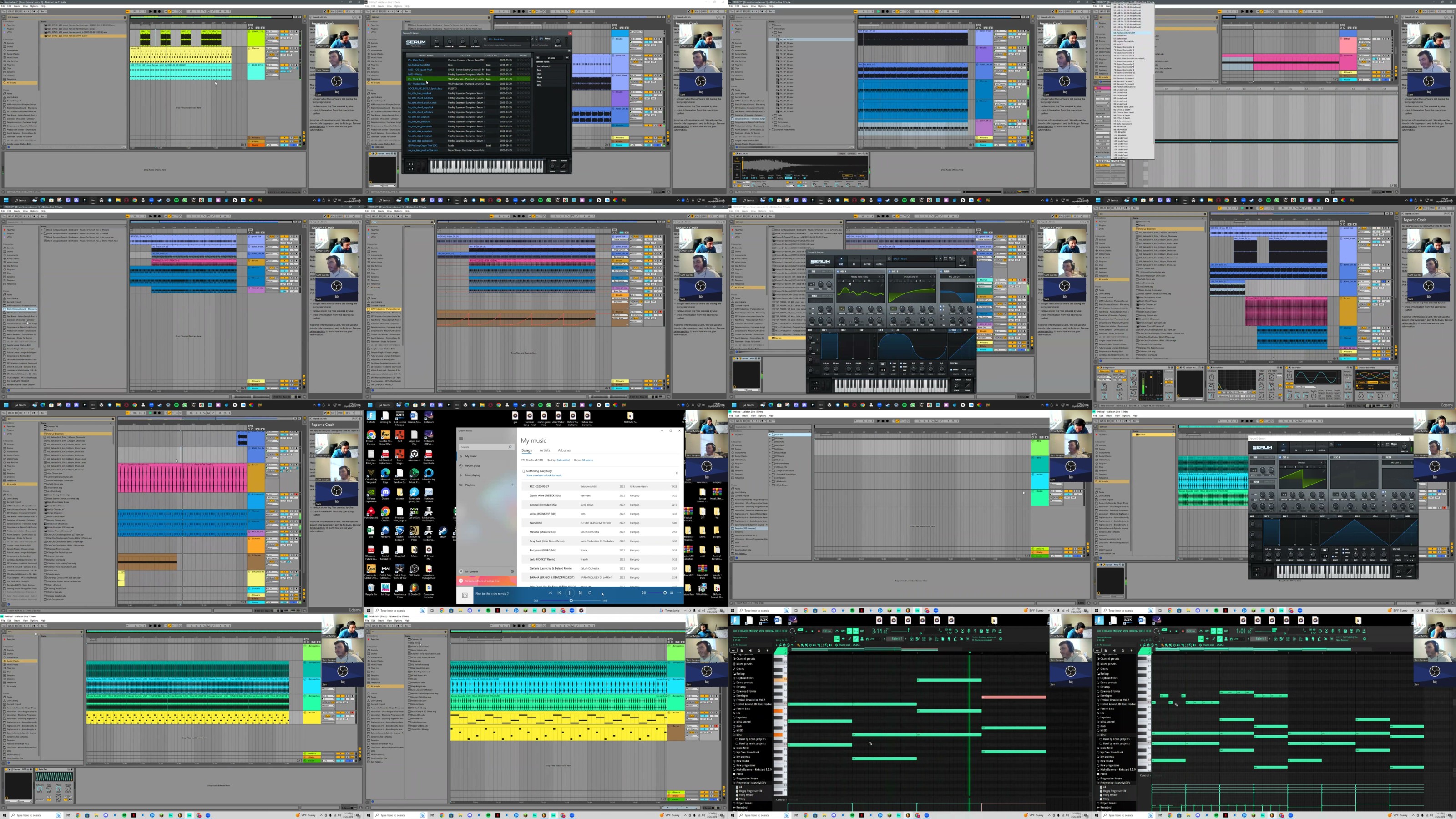Viewport: 1456px width, 819px height.
Task: Go to previous track in Groove Music
Action: click(560, 593)
